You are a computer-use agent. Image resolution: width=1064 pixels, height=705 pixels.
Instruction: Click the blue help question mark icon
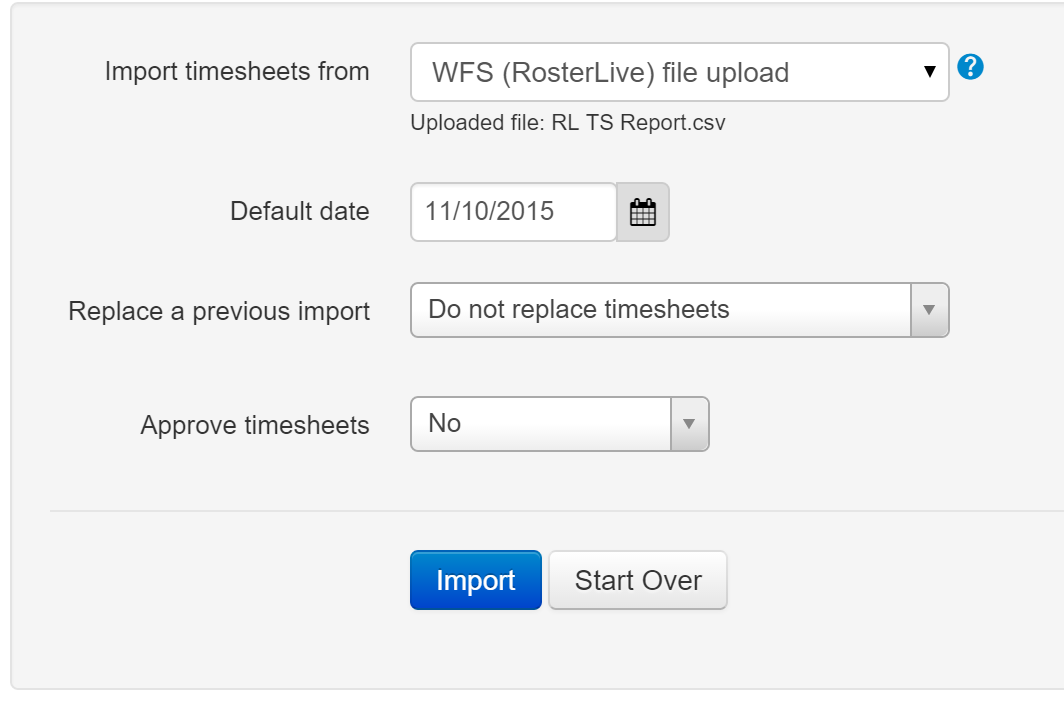(x=969, y=69)
